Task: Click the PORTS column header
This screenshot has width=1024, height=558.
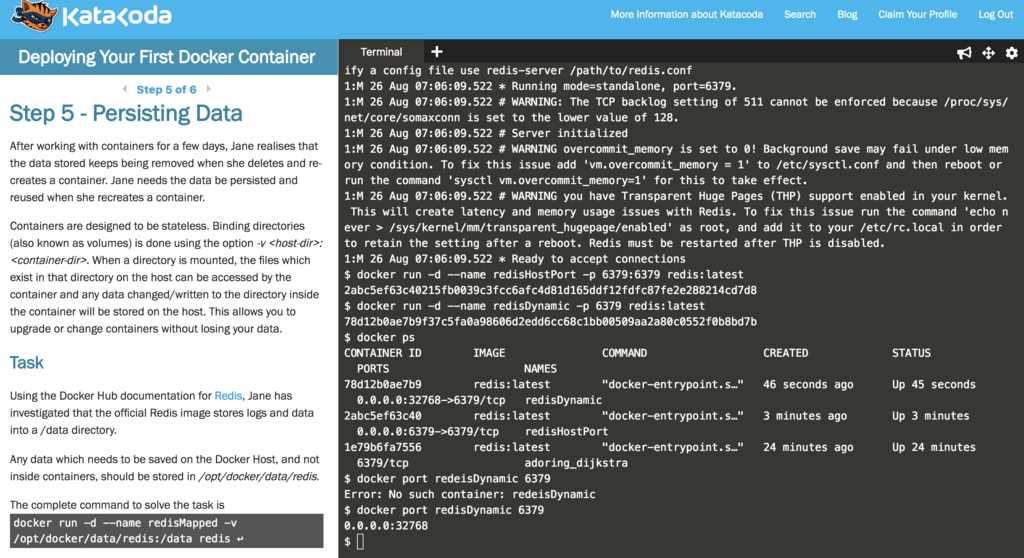Action: click(373, 369)
